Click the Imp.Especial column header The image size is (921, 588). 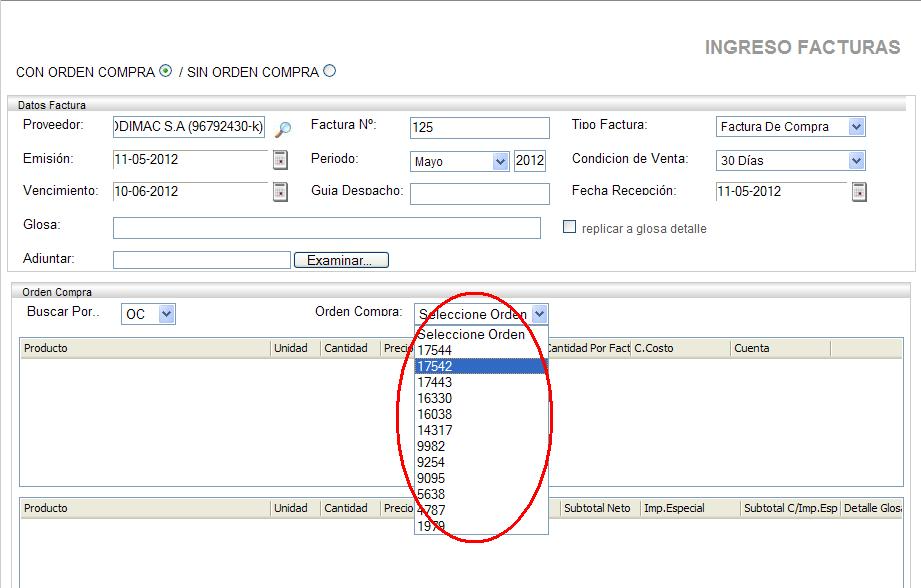(x=690, y=508)
